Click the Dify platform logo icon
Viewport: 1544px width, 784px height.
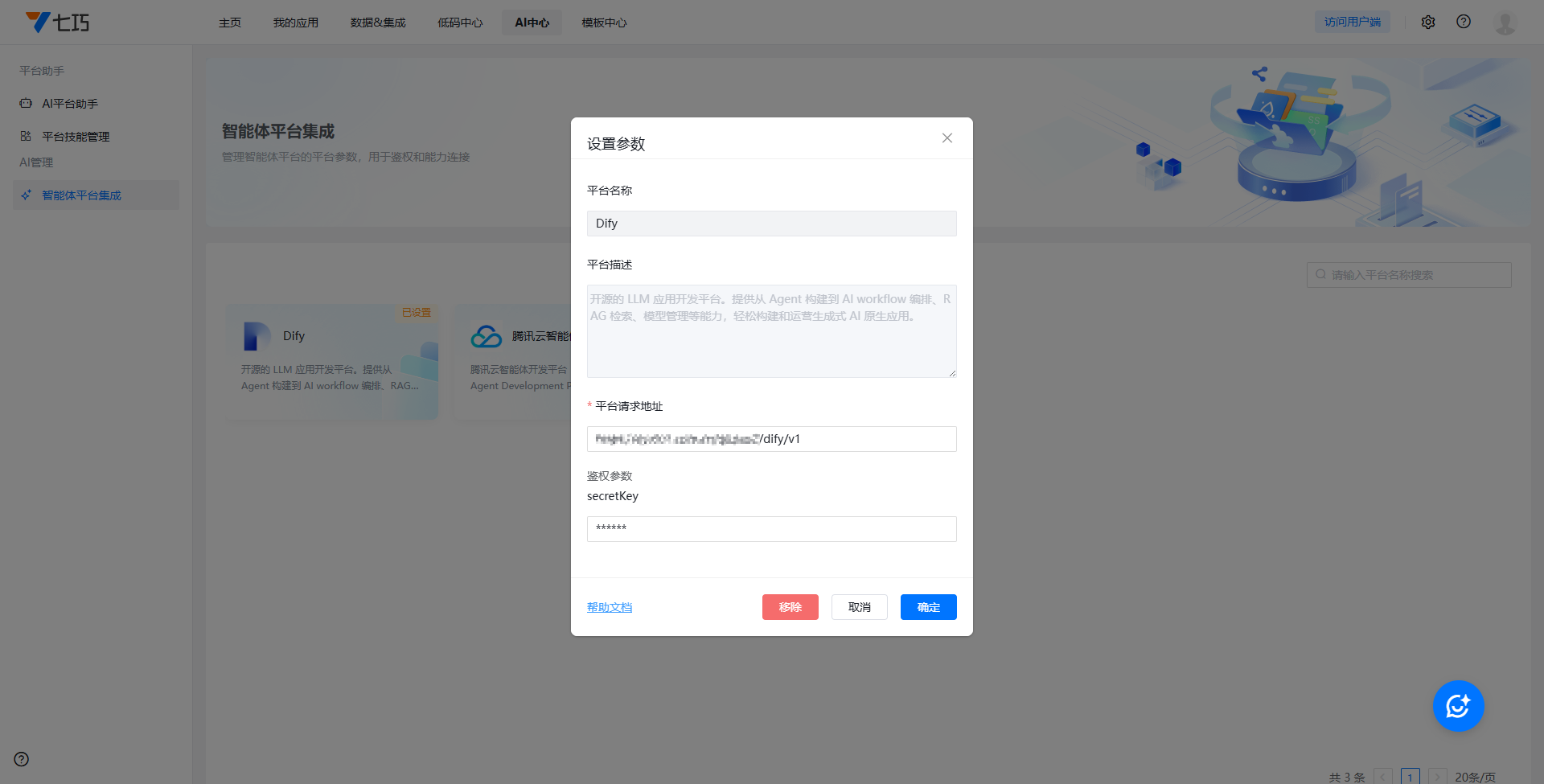point(257,336)
